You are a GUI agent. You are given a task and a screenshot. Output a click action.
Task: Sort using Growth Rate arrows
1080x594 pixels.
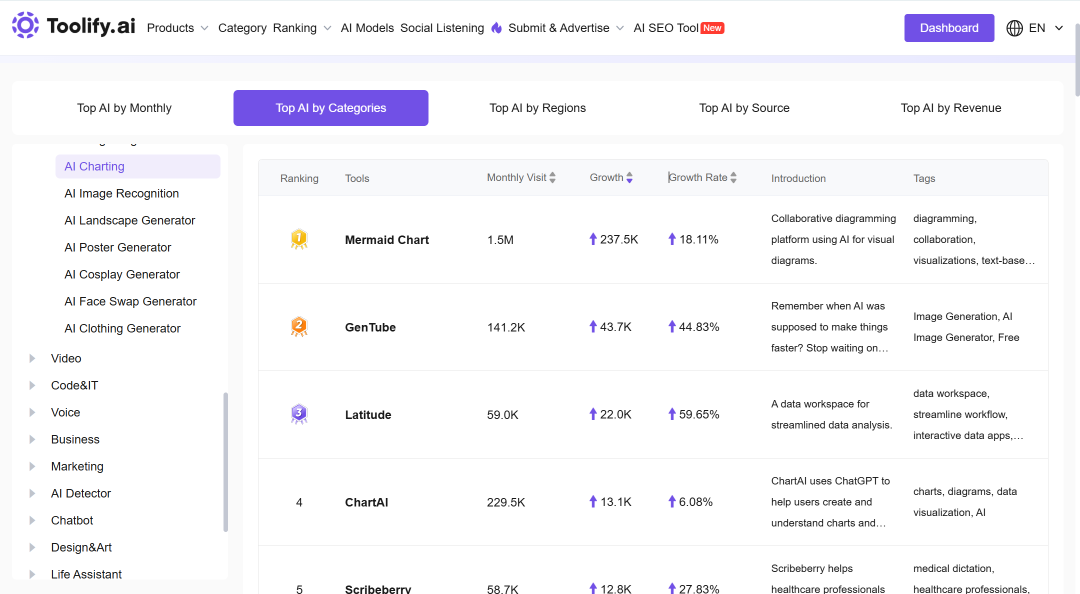tap(734, 178)
